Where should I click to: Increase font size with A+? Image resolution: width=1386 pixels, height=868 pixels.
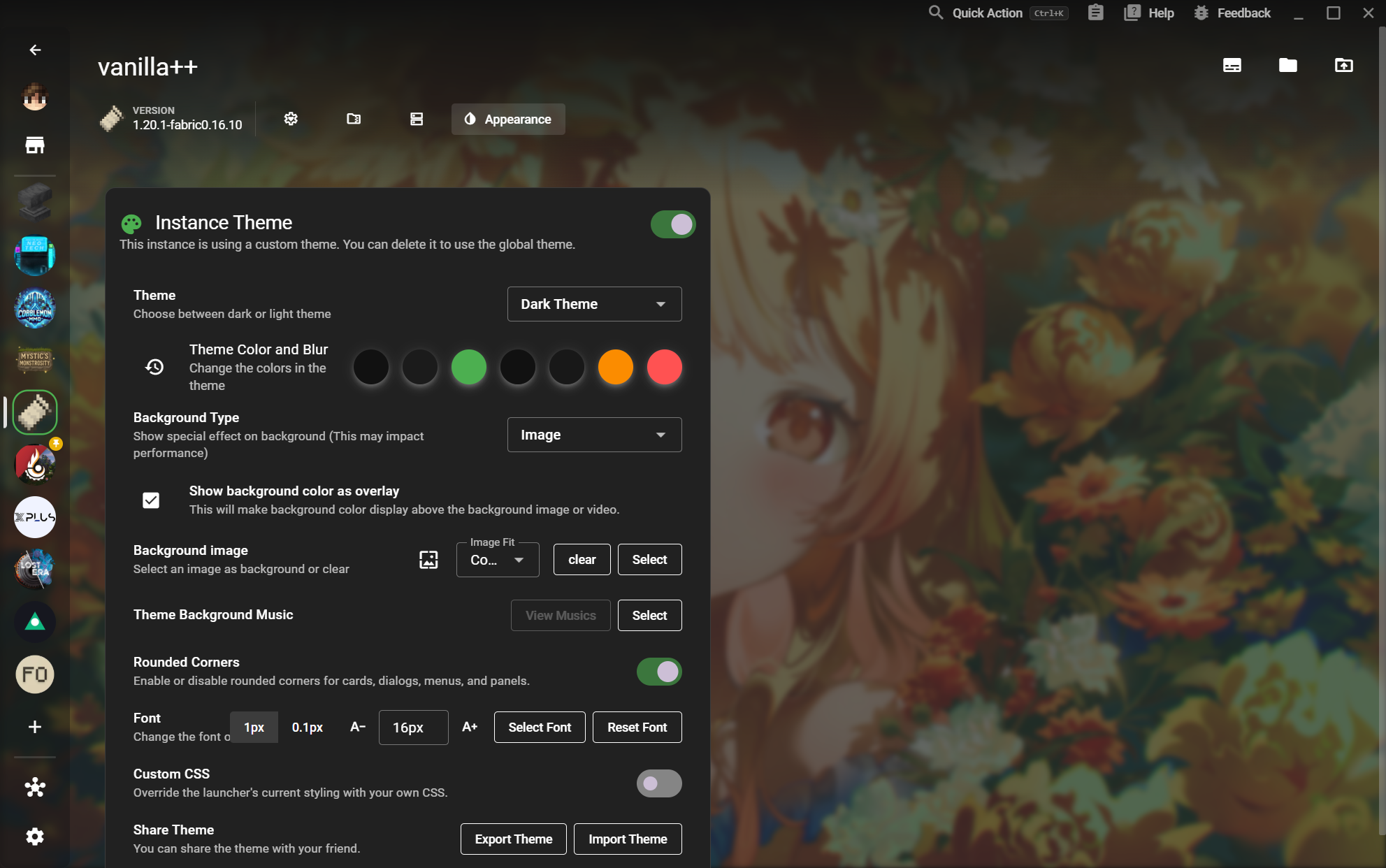pyautogui.click(x=470, y=728)
